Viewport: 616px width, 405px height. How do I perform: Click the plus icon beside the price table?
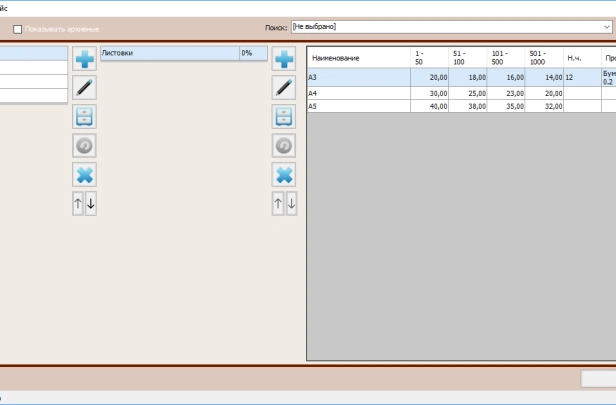[285, 59]
